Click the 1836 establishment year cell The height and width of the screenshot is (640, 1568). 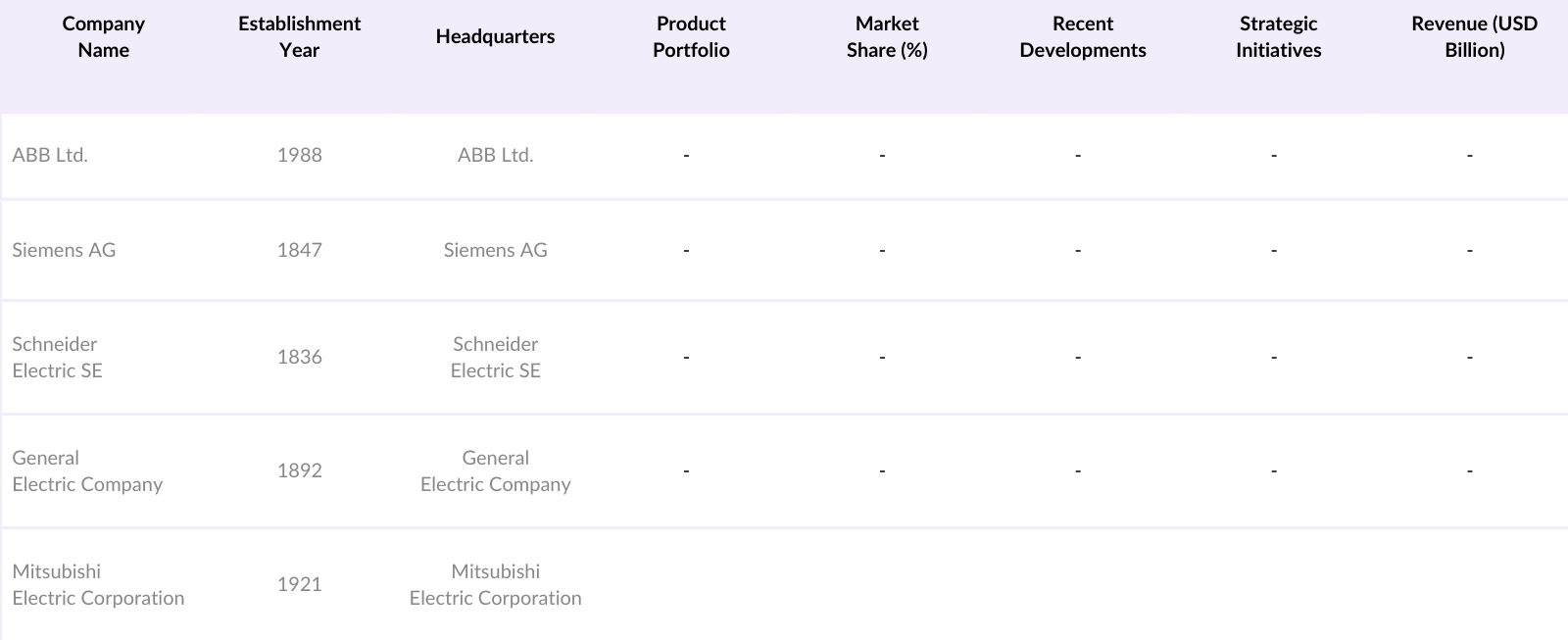click(299, 357)
